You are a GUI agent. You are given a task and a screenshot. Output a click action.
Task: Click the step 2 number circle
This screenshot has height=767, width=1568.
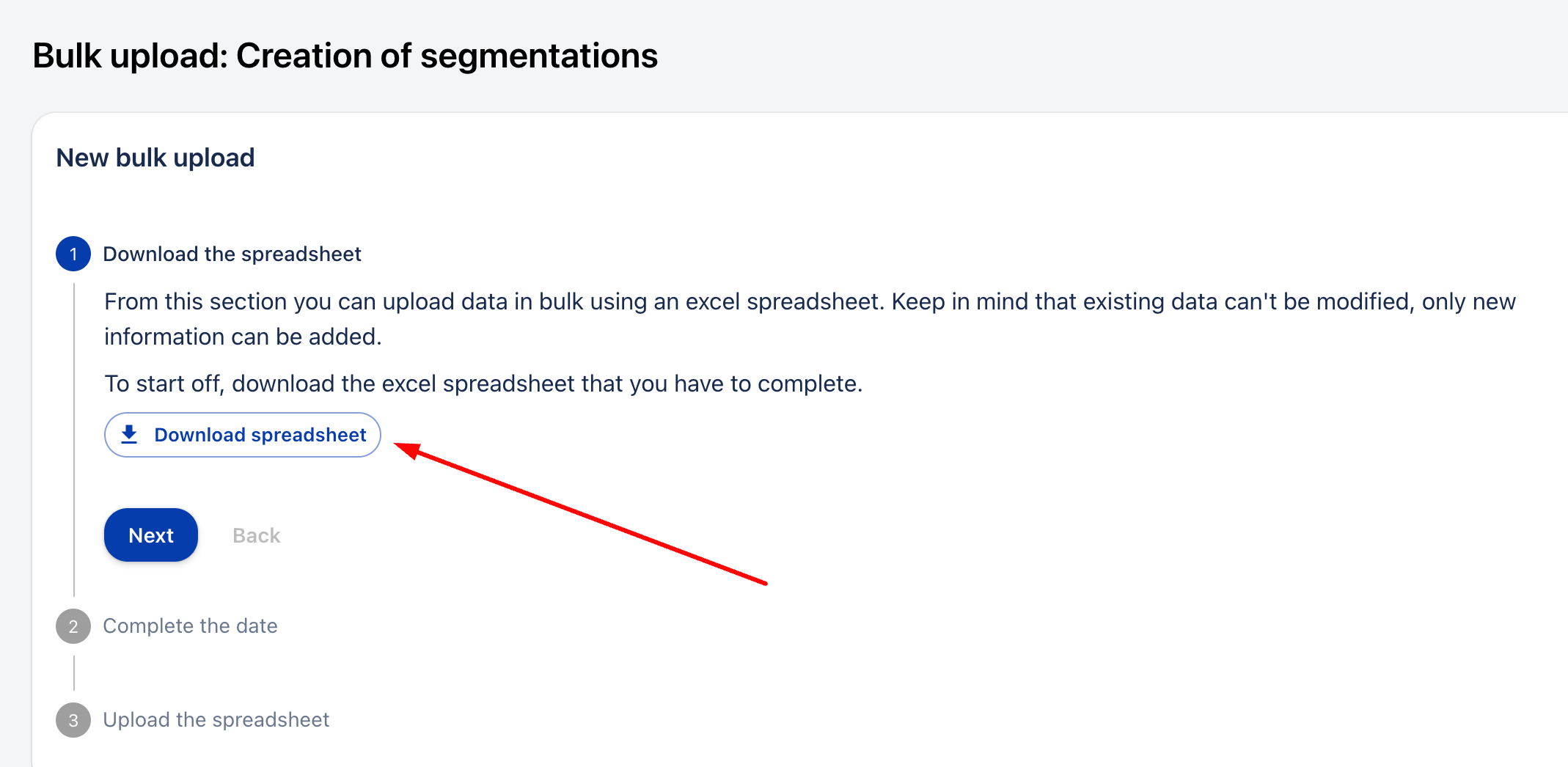coord(73,626)
